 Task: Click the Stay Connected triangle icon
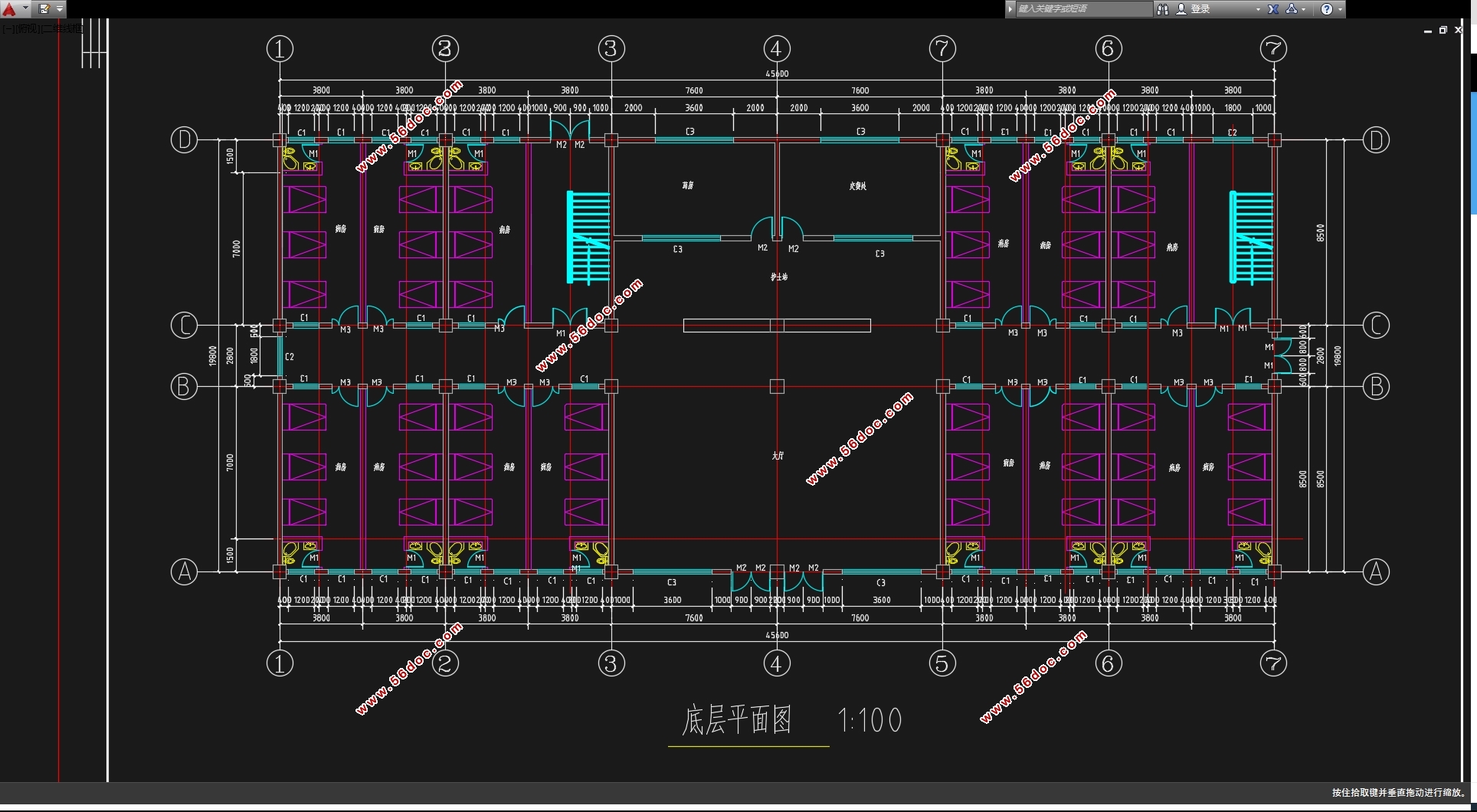[1292, 9]
